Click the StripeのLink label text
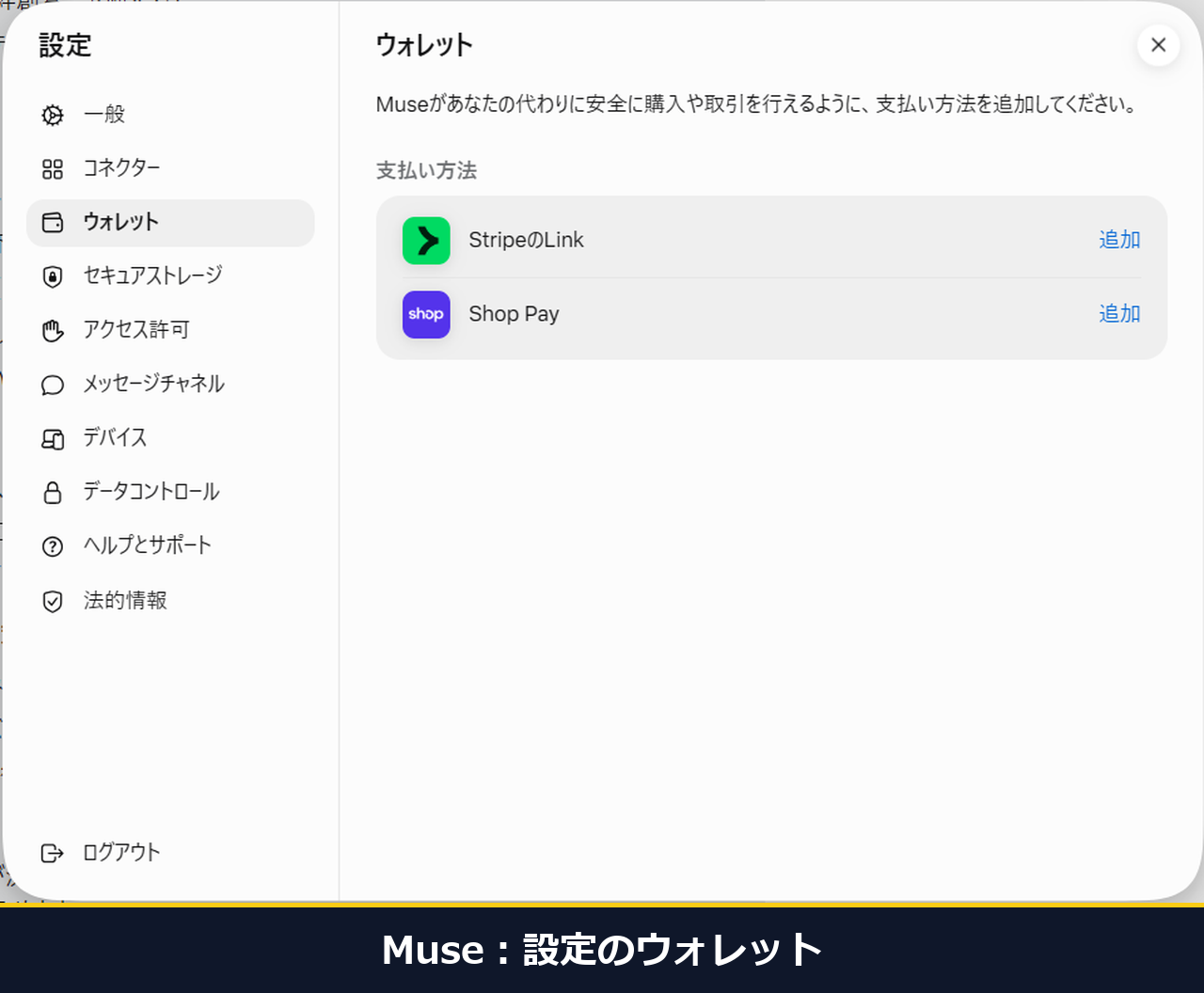 tap(526, 240)
